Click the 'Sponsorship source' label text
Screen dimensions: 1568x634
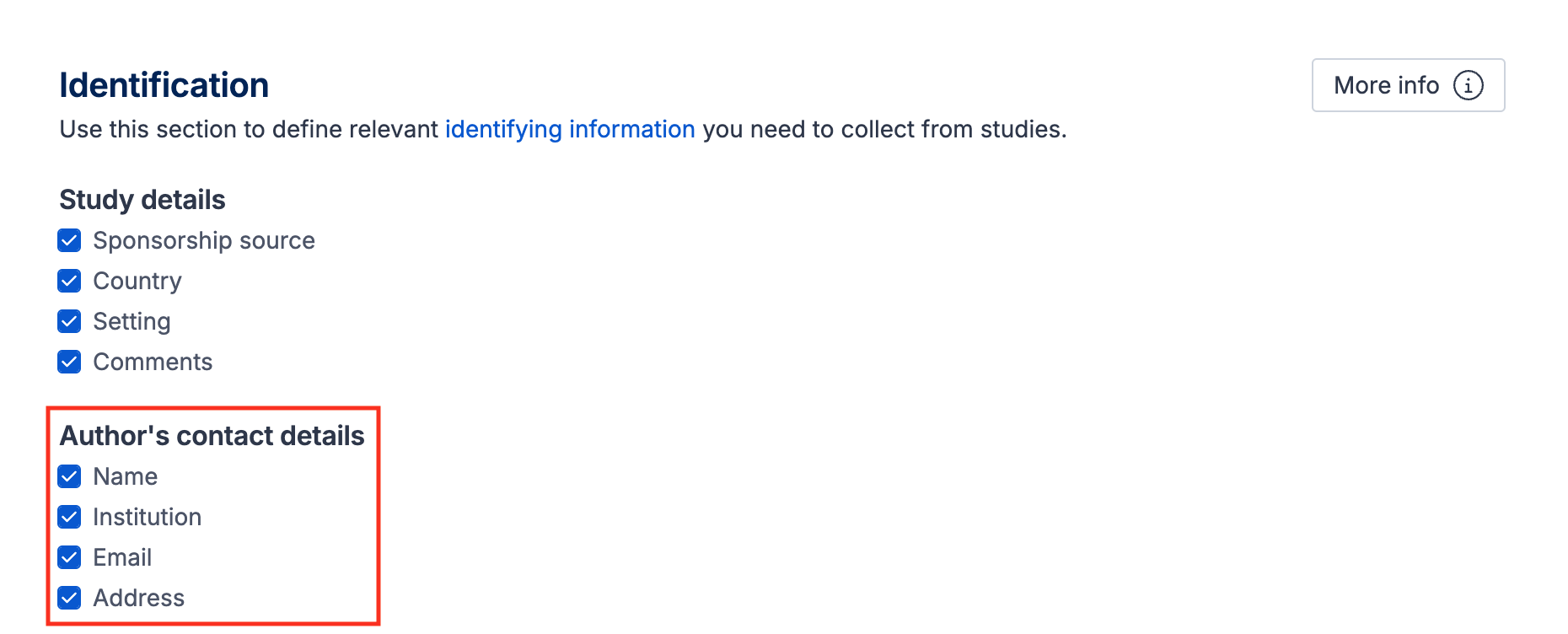click(x=204, y=240)
